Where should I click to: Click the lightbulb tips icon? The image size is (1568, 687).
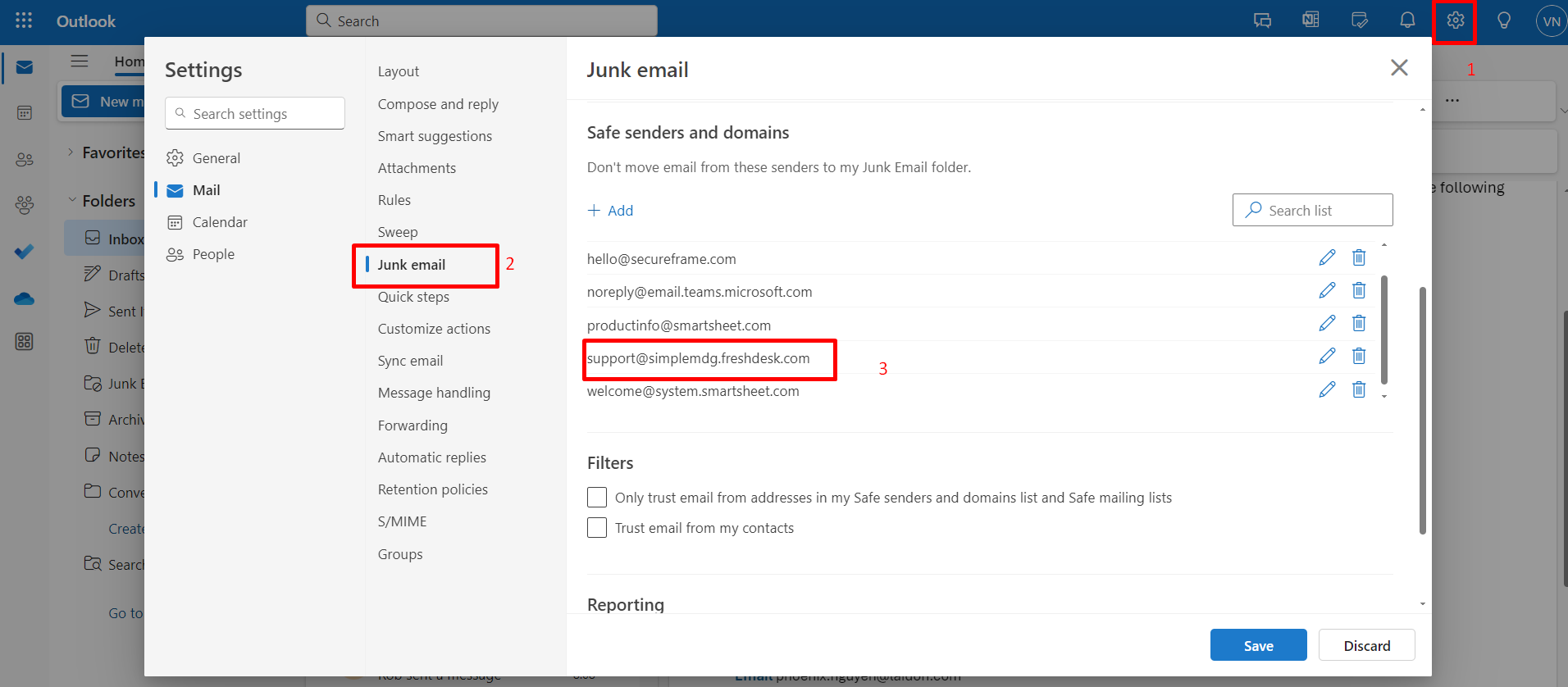tap(1504, 20)
